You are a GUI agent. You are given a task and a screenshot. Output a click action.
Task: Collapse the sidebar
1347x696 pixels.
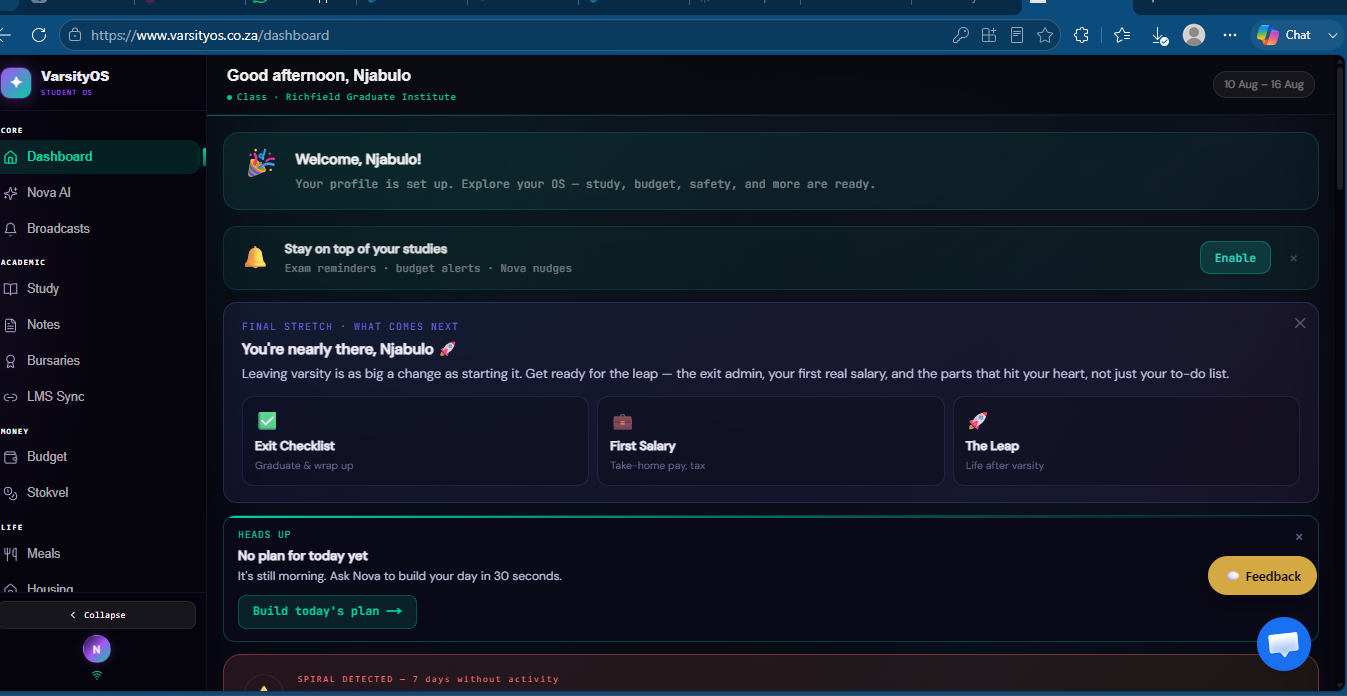click(98, 615)
